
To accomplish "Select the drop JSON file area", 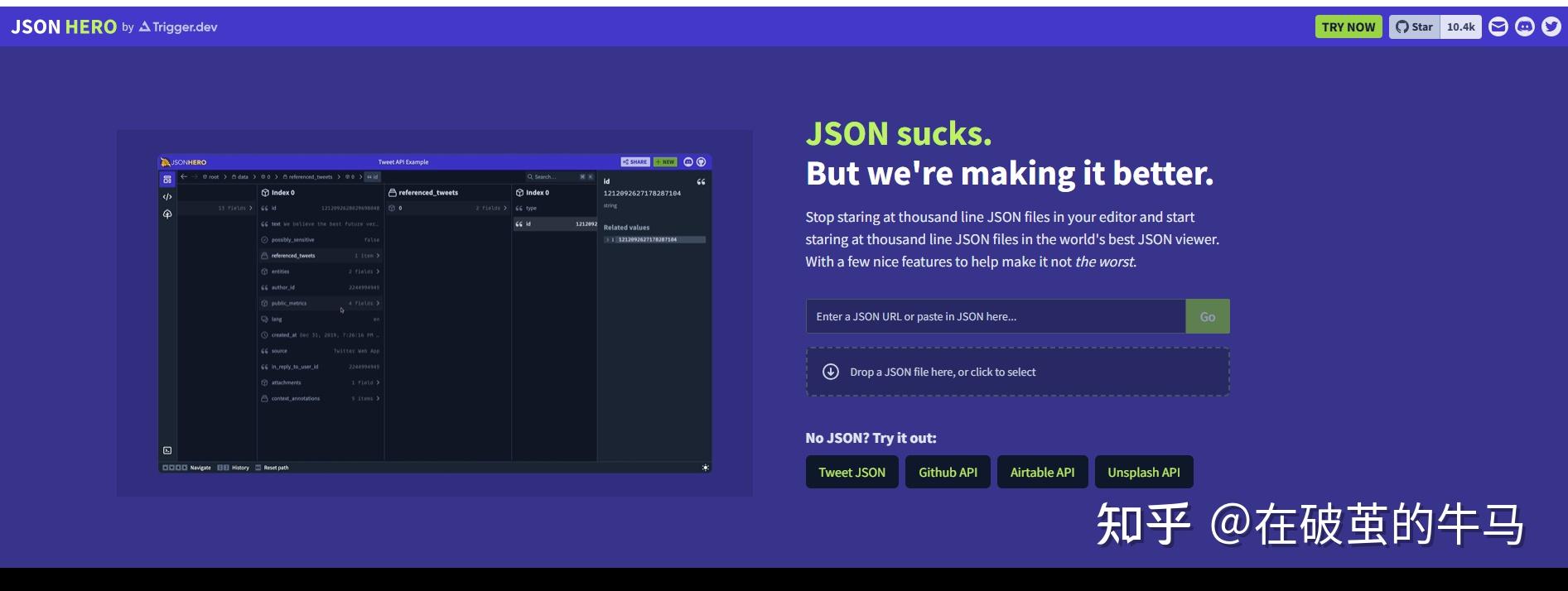I will pyautogui.click(x=1017, y=372).
